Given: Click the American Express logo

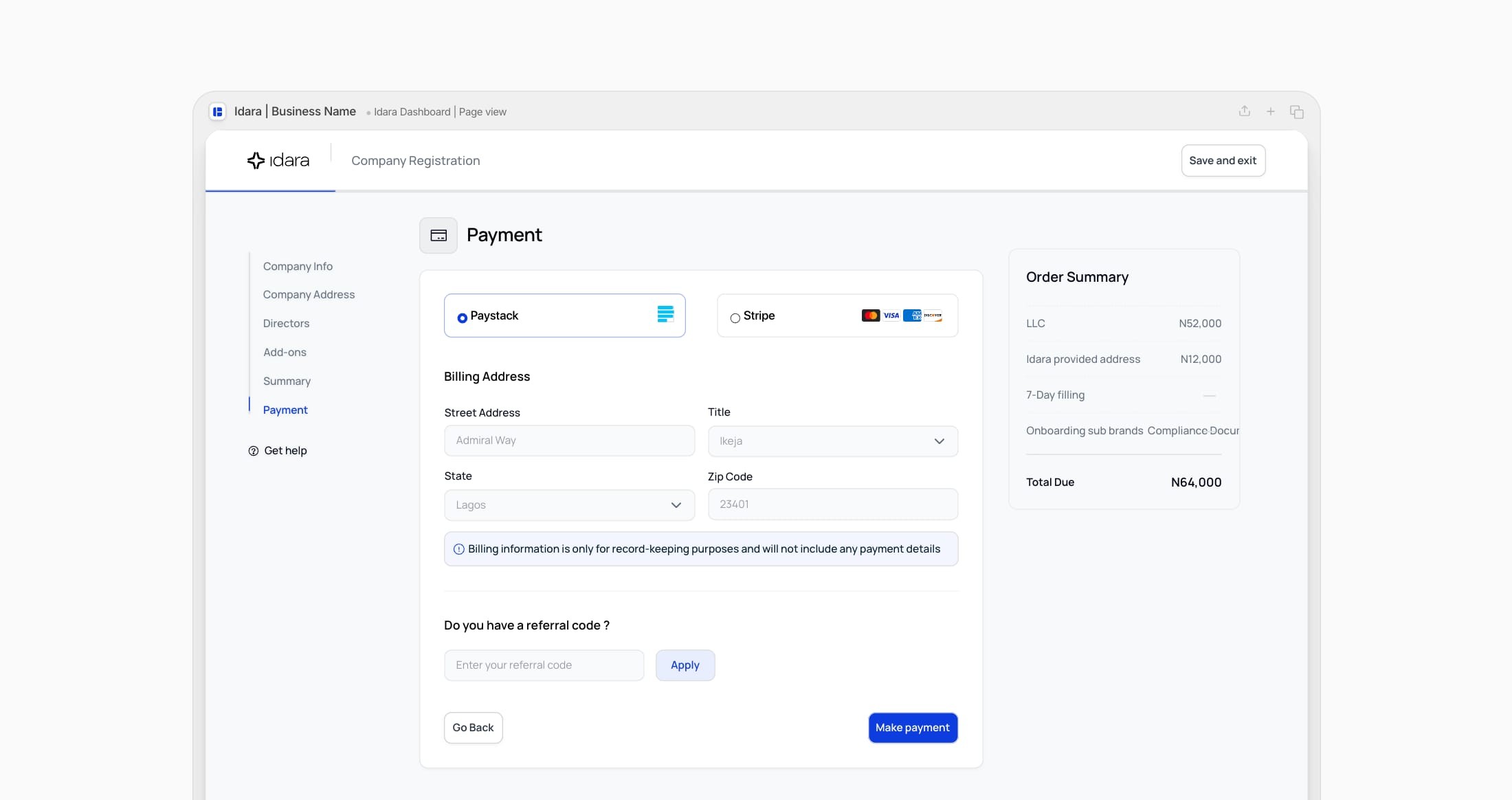Looking at the screenshot, I should 912,315.
